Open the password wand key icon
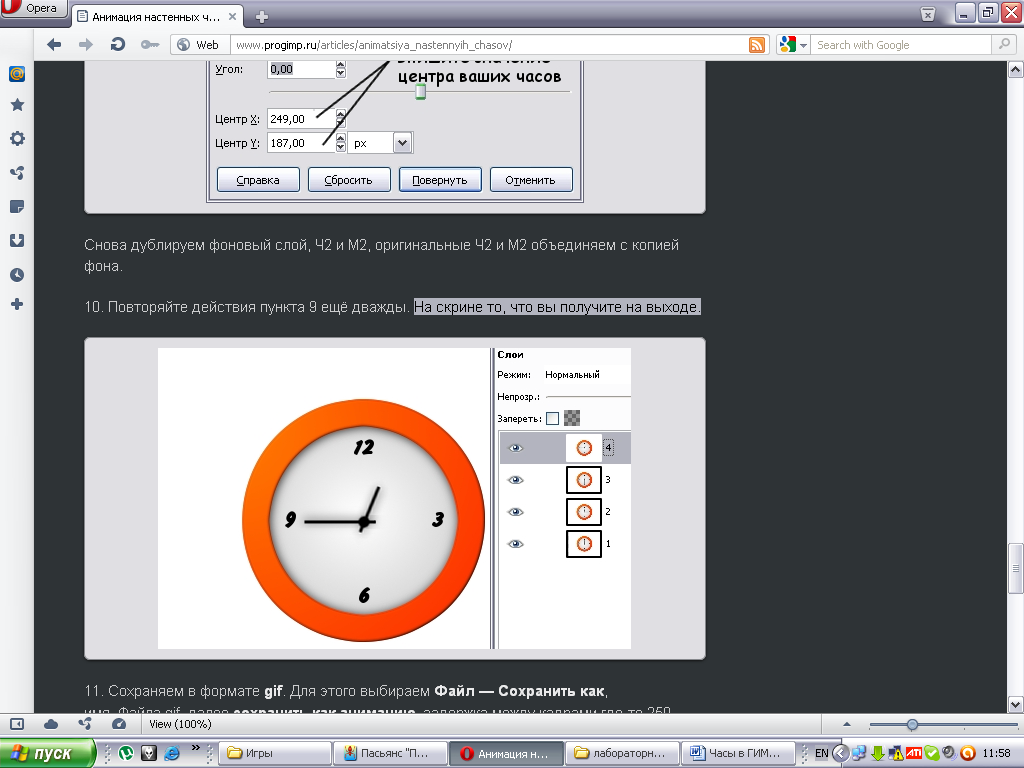 150,44
